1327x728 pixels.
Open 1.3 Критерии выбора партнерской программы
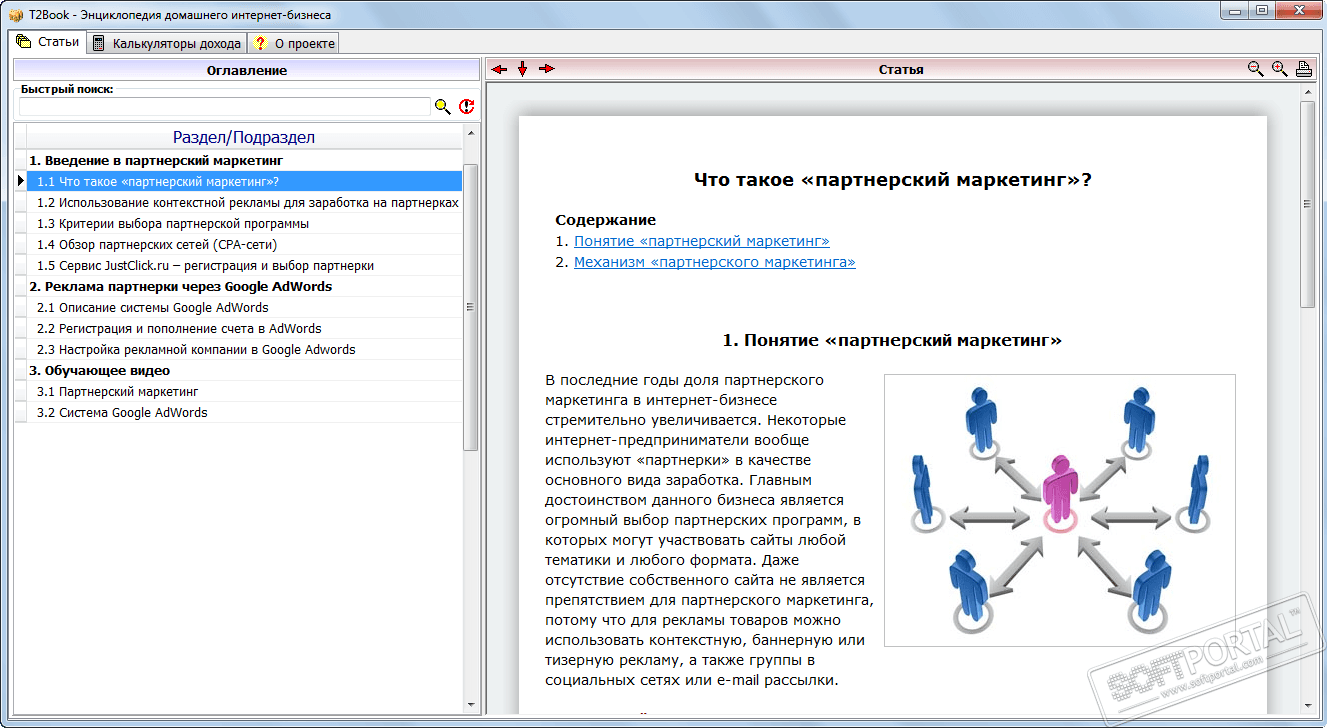(x=245, y=223)
